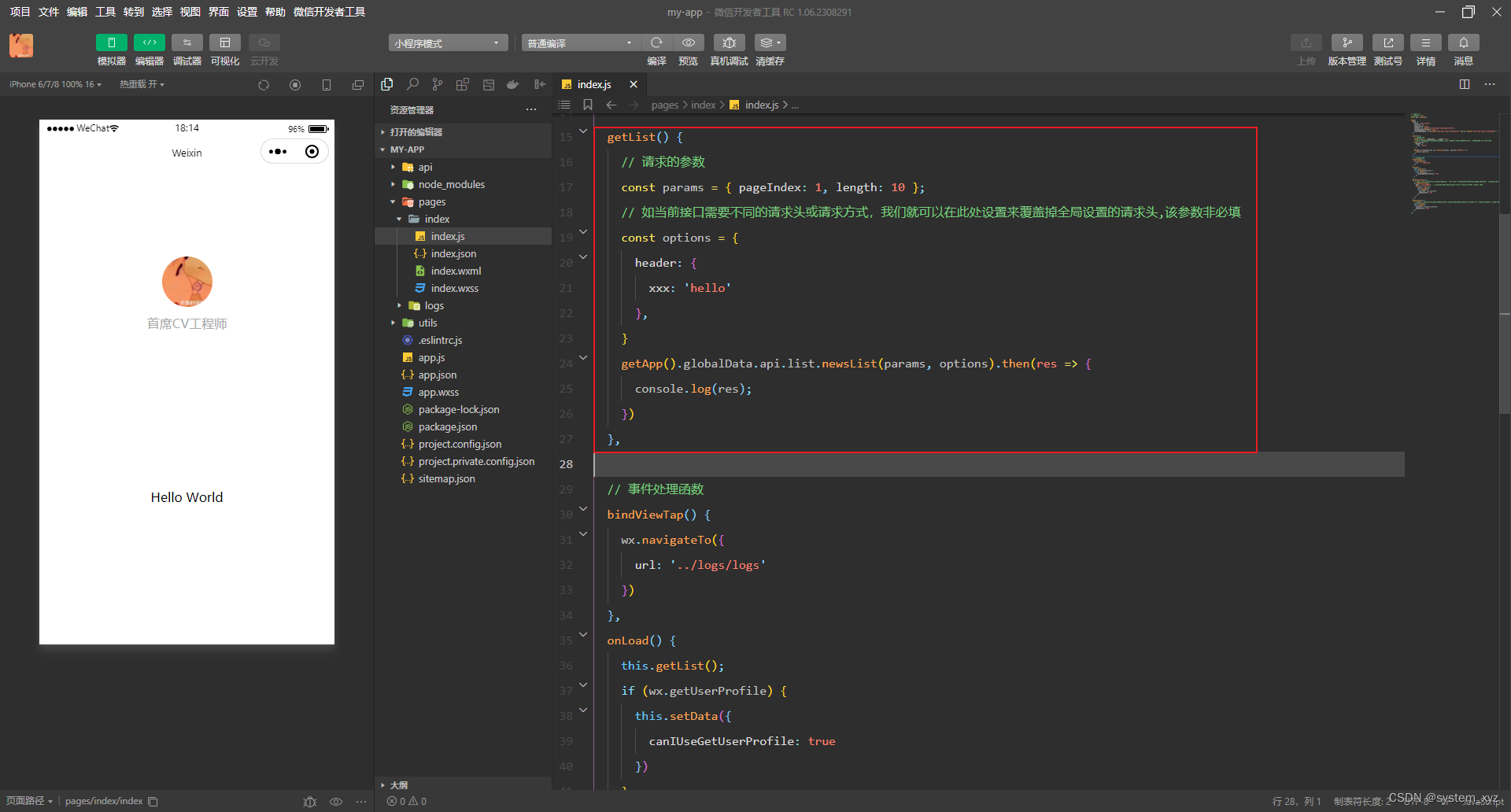Viewport: 1511px width, 812px height.
Task: Open app.js file
Action: tap(464, 357)
